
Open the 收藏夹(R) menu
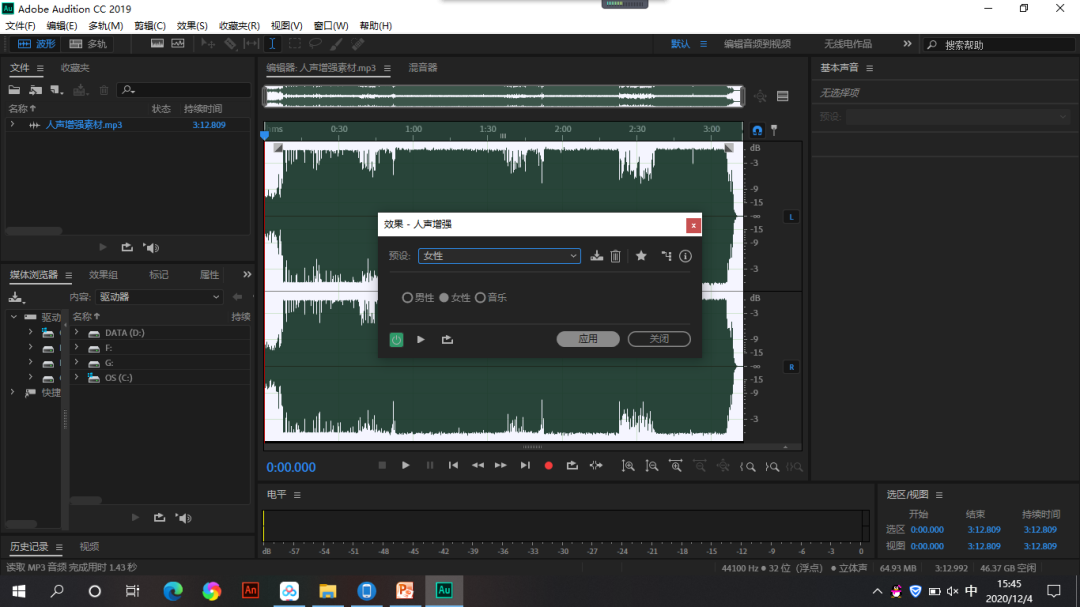[x=239, y=25]
